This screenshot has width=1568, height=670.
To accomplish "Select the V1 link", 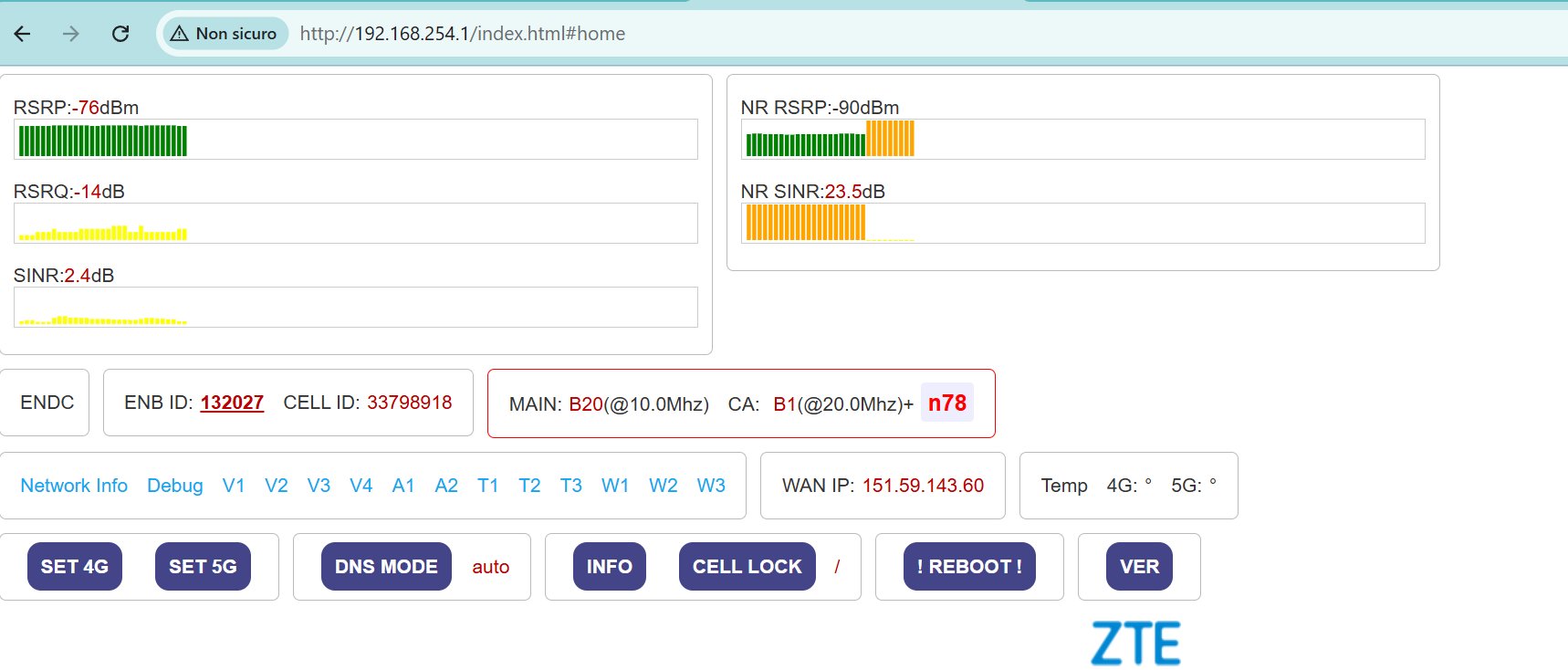I will 234,486.
